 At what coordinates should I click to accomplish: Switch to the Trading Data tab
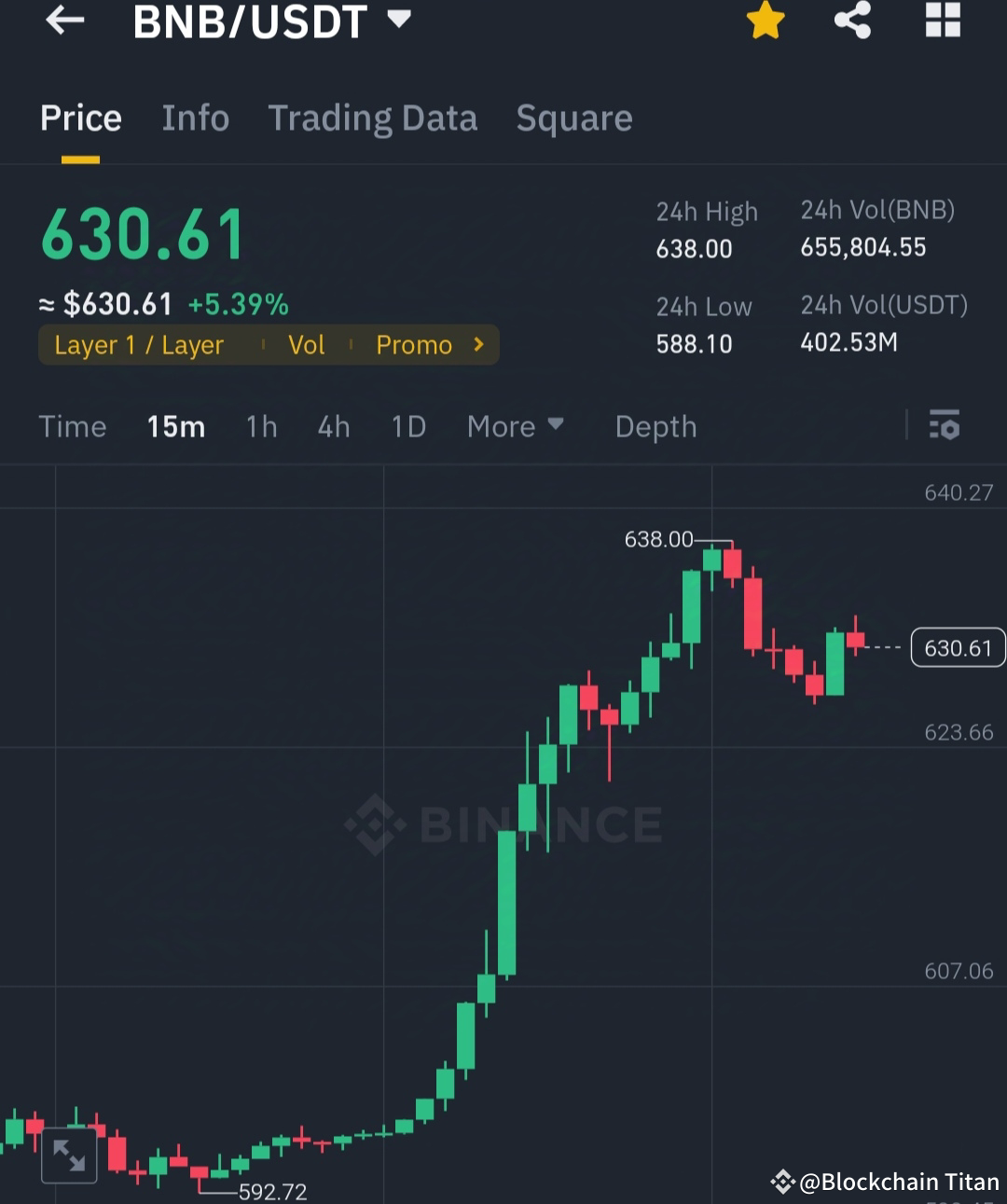(373, 118)
